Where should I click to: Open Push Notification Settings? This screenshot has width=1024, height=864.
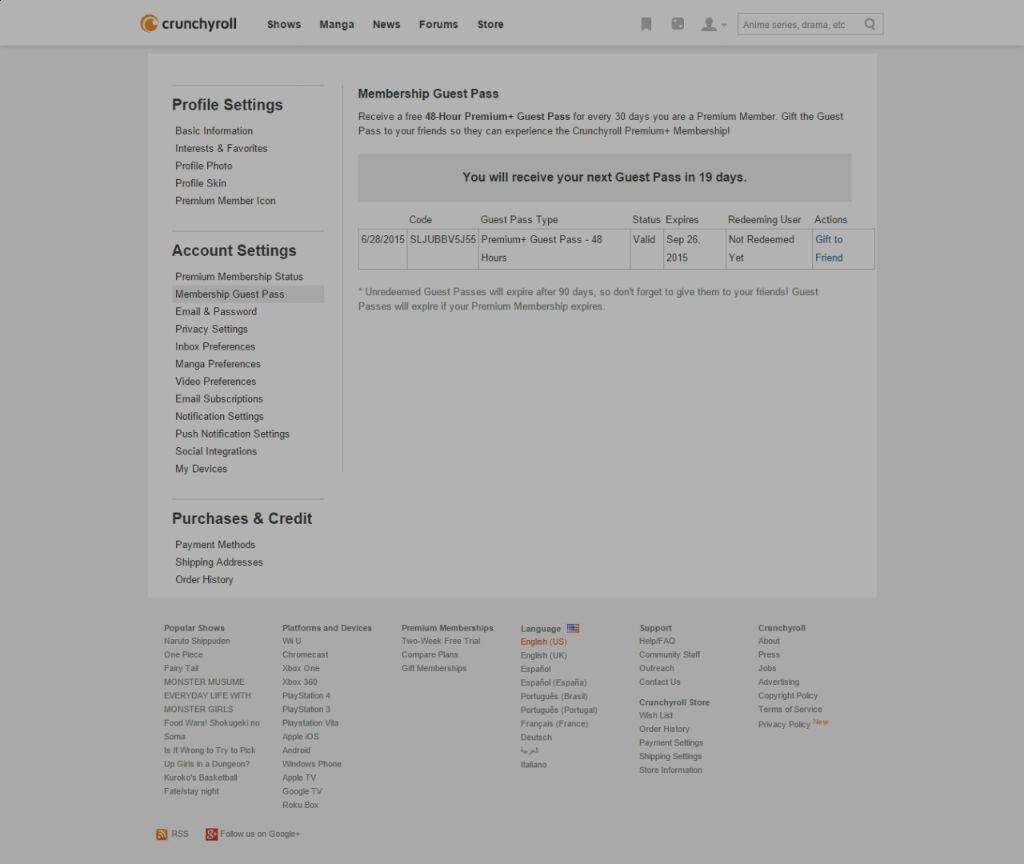(x=232, y=434)
